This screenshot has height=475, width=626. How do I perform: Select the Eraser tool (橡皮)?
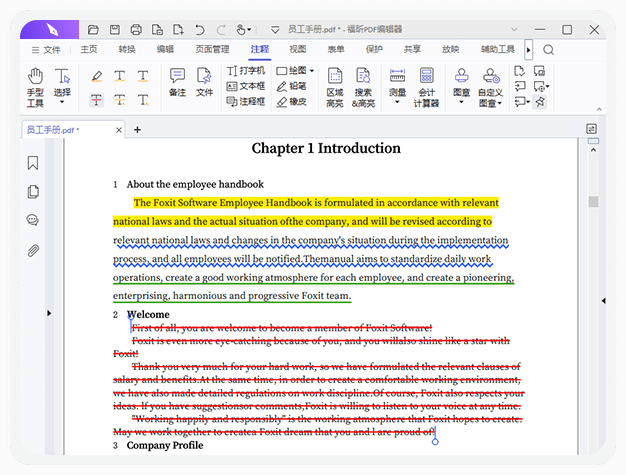tap(292, 102)
